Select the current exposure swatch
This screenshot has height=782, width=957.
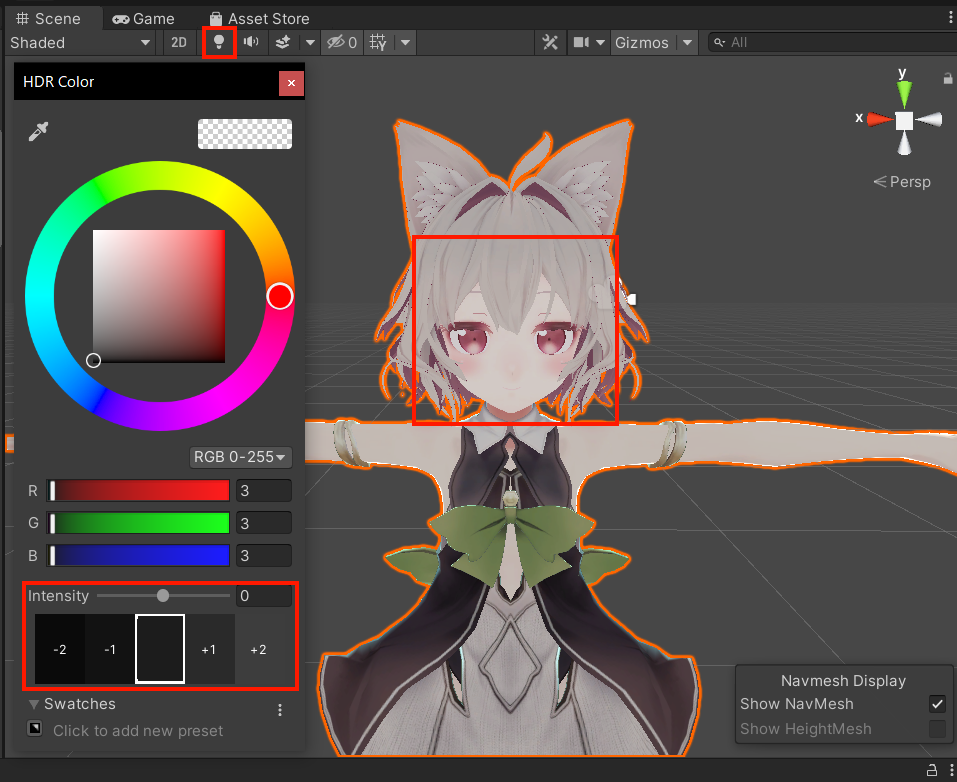[160, 649]
